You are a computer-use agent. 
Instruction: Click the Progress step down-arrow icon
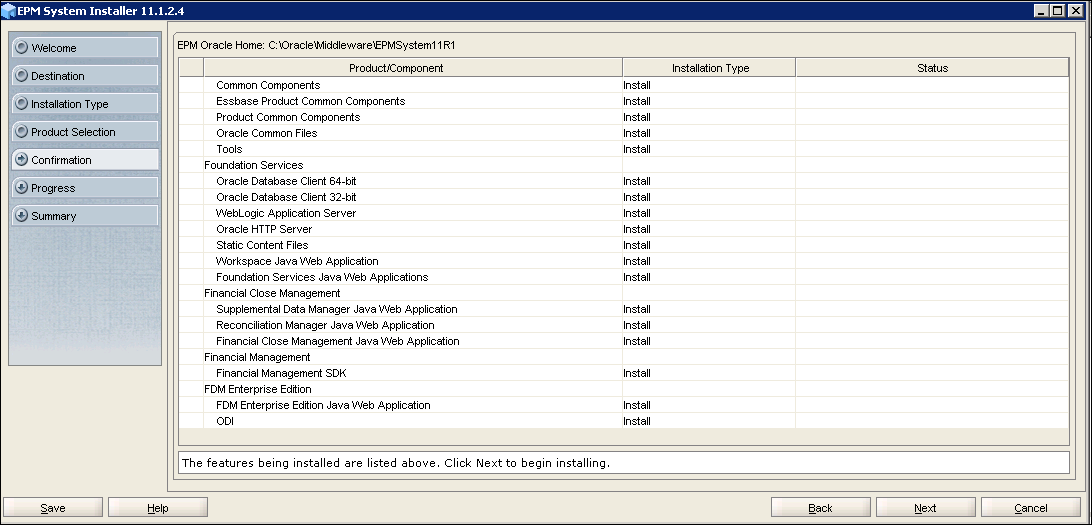click(x=22, y=187)
